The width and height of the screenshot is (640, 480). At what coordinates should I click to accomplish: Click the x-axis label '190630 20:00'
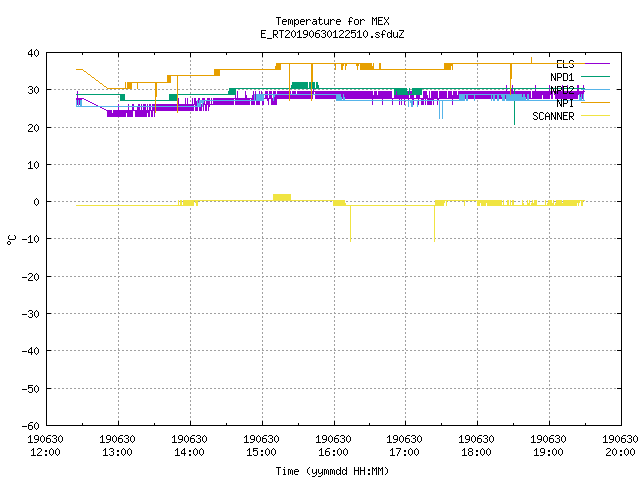tap(620, 446)
